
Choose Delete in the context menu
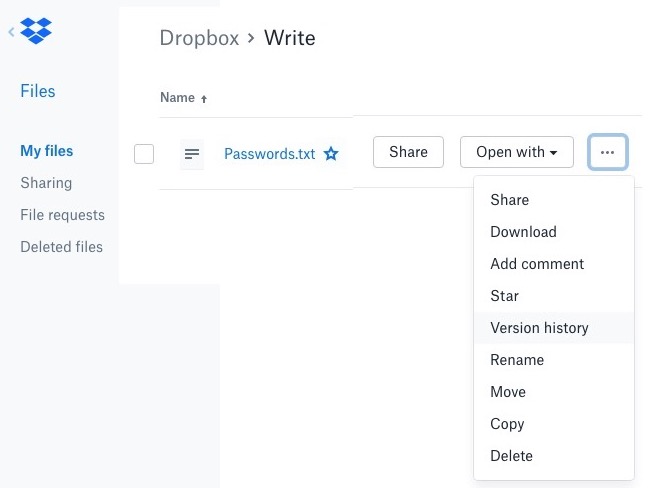(554, 456)
